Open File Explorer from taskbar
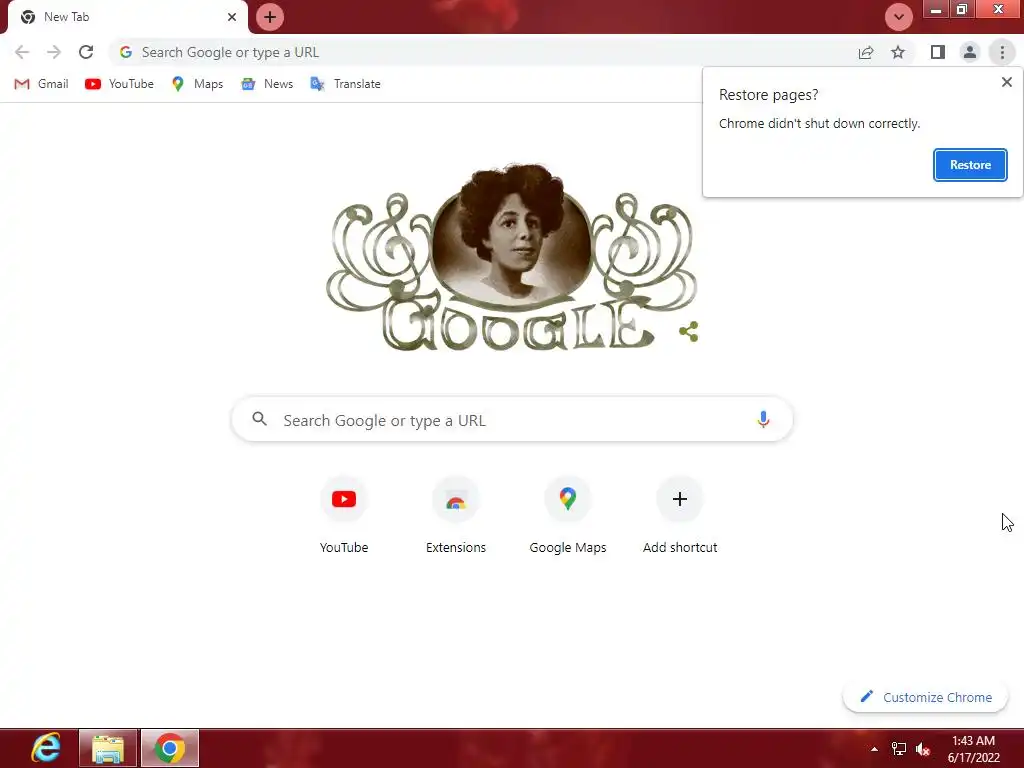This screenshot has width=1024, height=768. point(108,748)
